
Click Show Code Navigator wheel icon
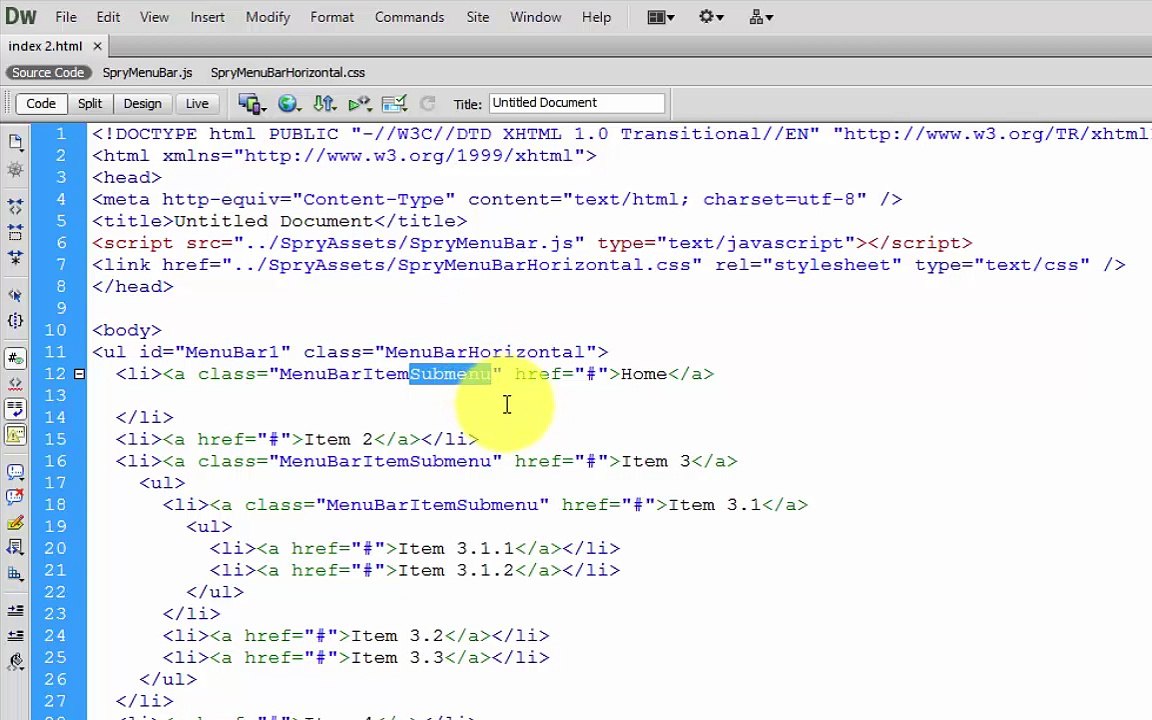15,170
